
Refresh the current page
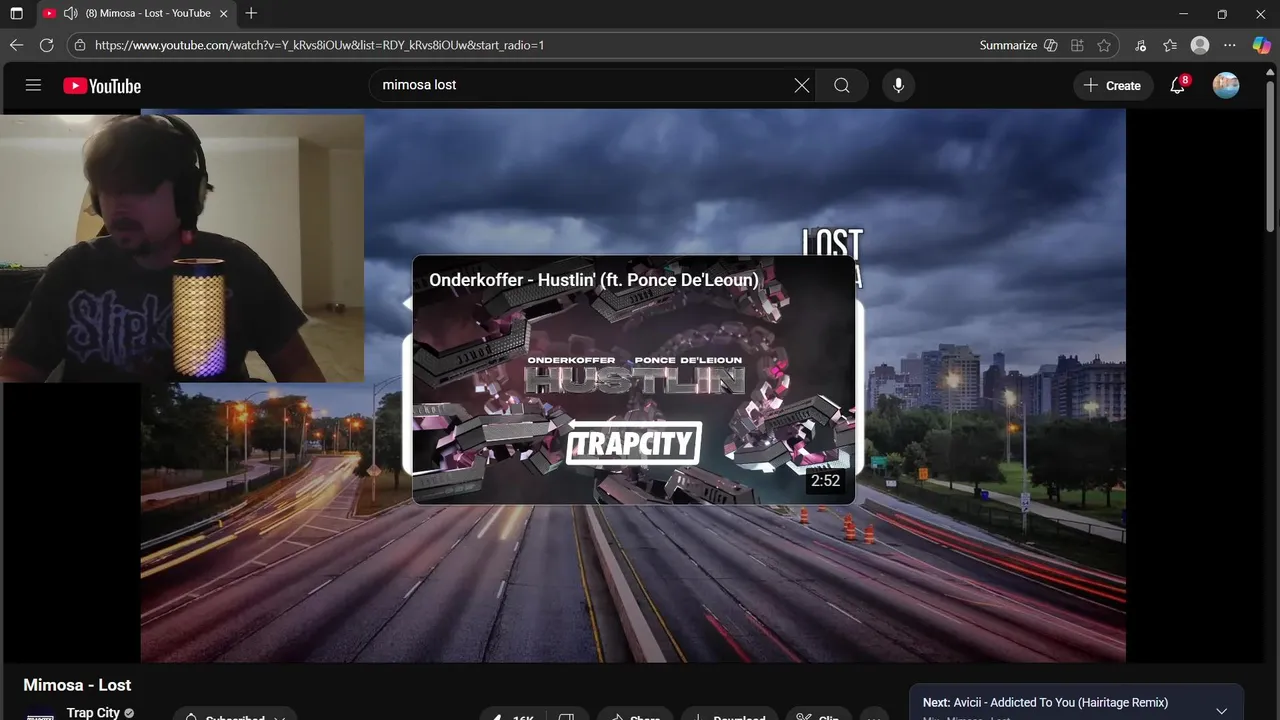[46, 45]
